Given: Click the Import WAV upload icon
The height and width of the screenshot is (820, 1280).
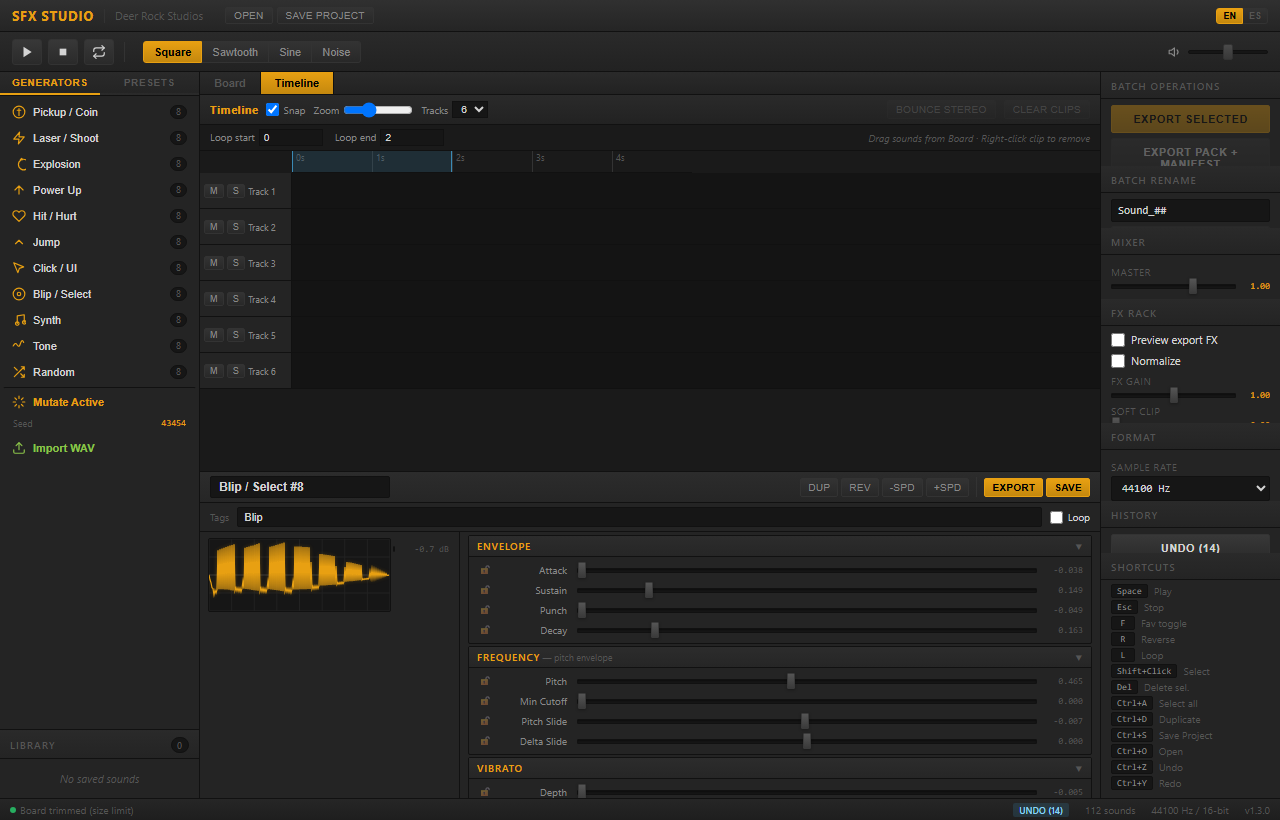Looking at the screenshot, I should tap(19, 448).
